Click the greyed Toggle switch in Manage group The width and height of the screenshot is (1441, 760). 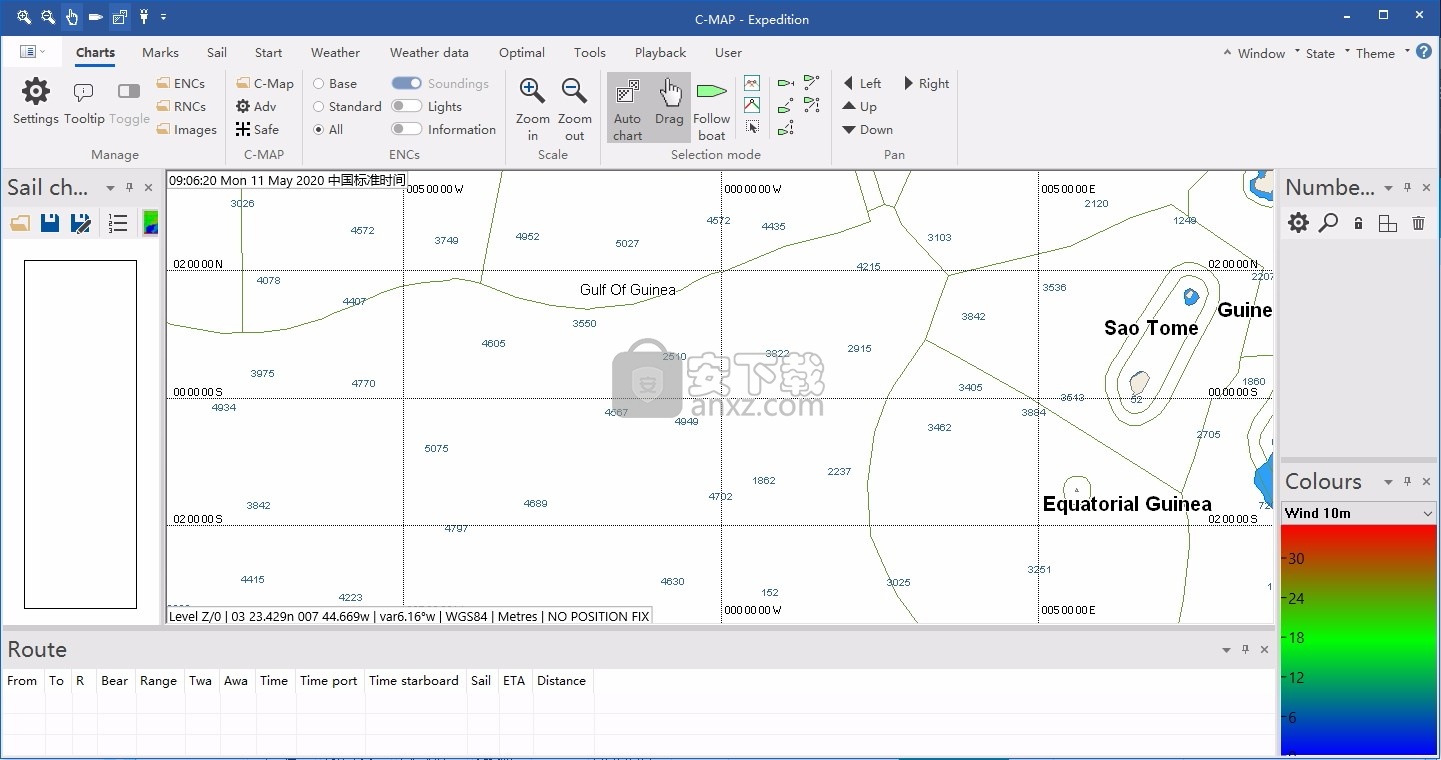point(129,91)
